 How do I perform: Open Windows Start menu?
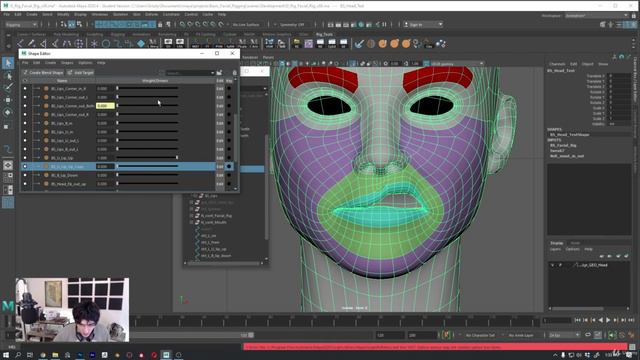6,355
